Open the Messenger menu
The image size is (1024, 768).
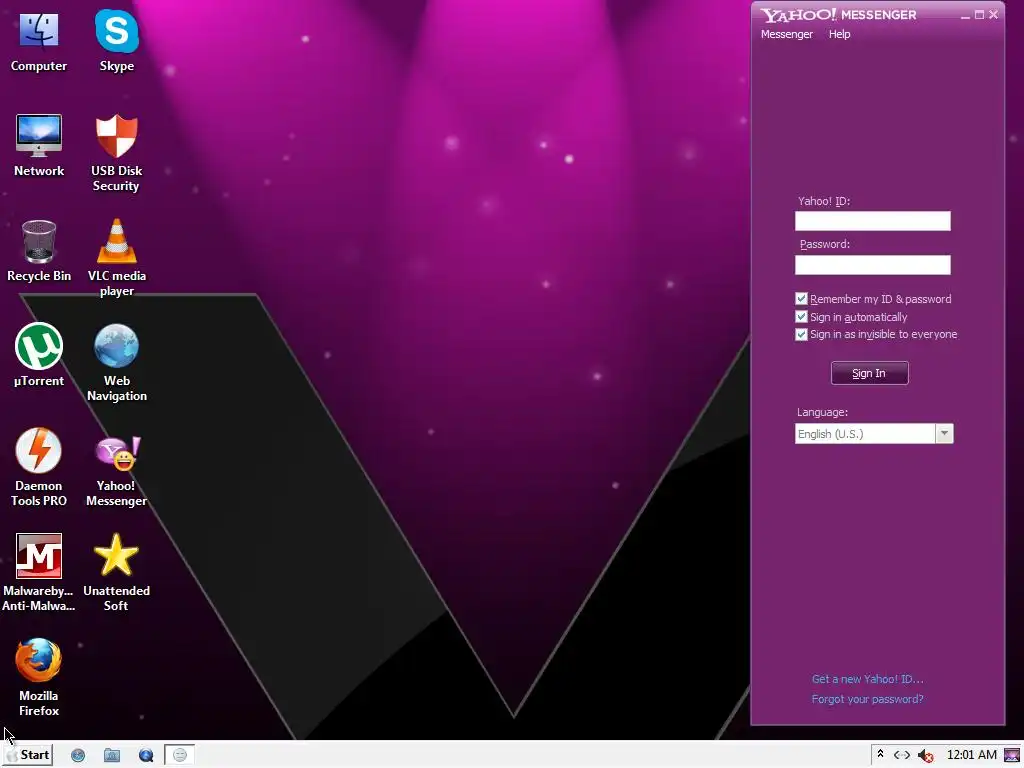point(786,34)
